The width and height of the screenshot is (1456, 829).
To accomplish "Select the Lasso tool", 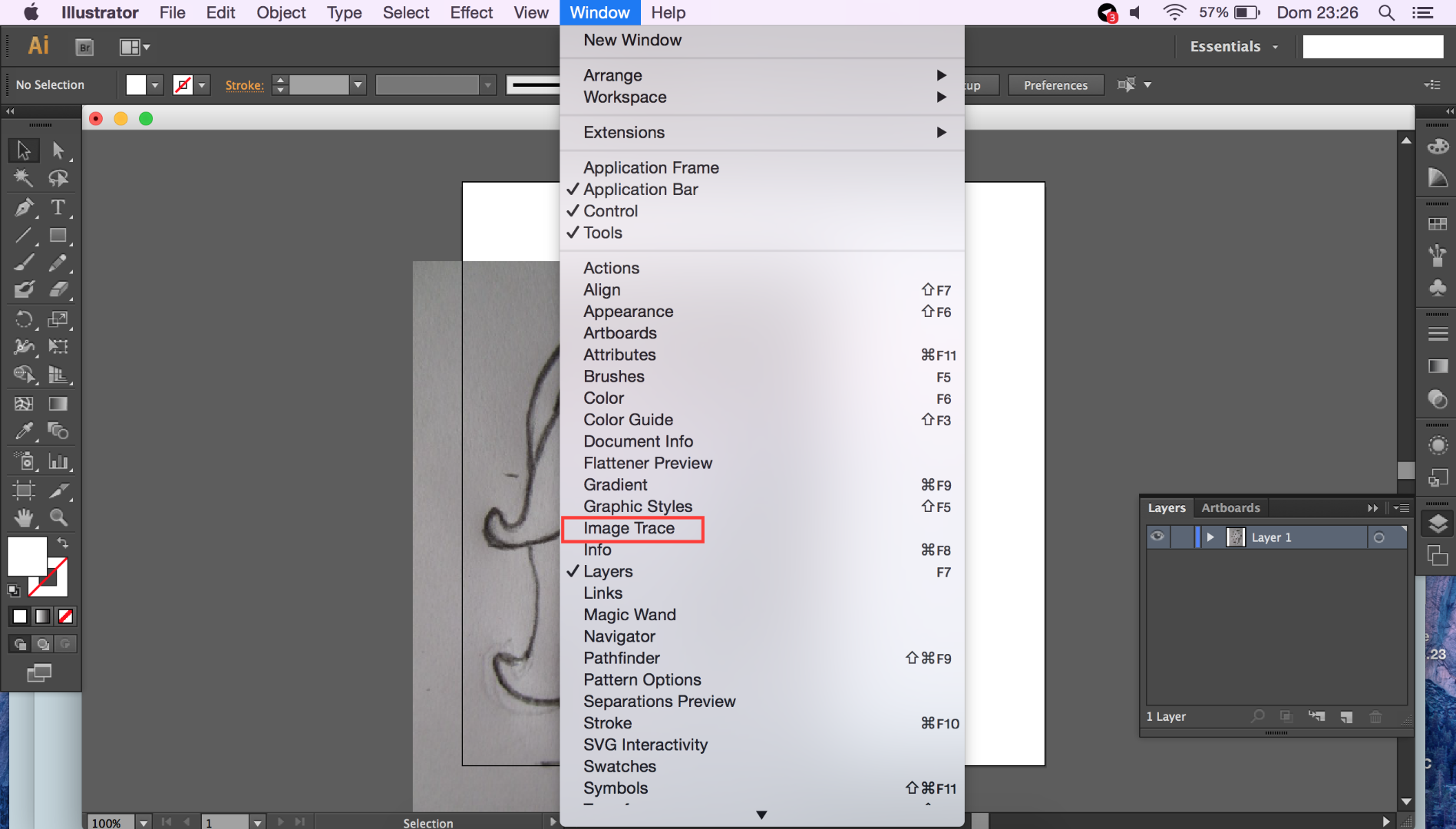I will click(x=58, y=178).
